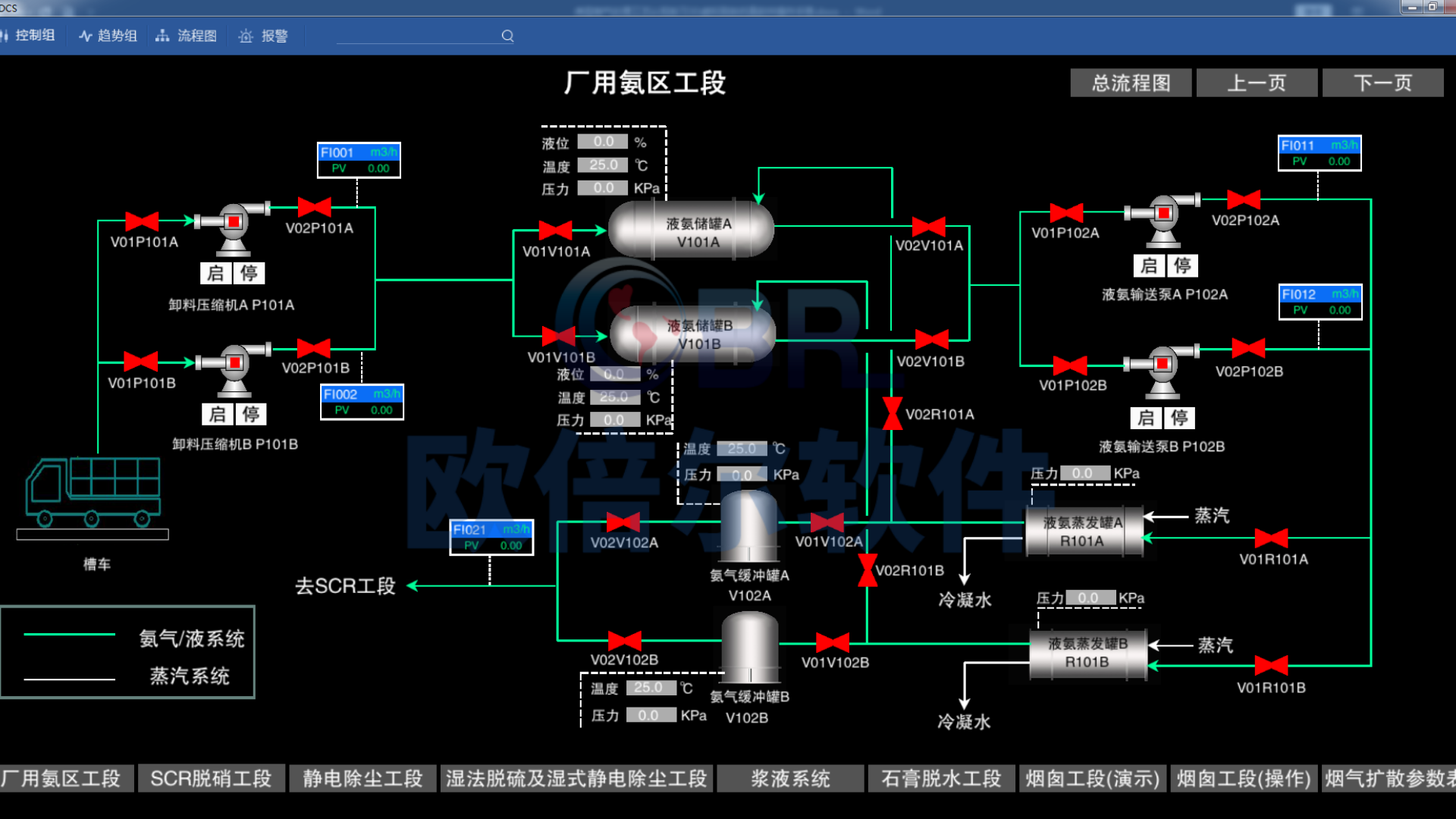Open the 趋势组 trend group menu
The height and width of the screenshot is (819, 1456).
point(108,36)
